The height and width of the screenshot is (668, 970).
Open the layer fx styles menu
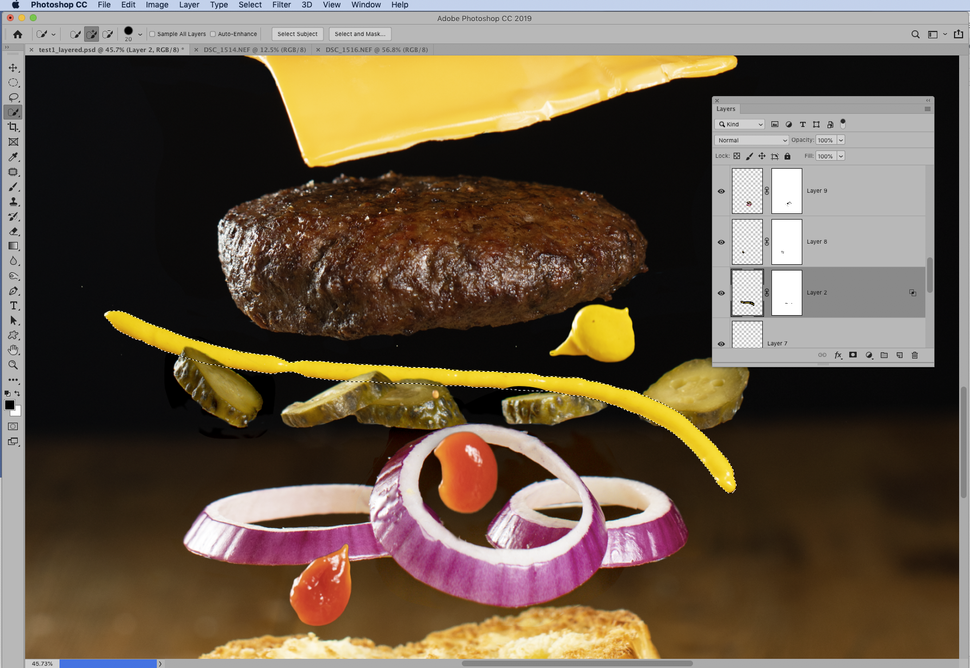(x=838, y=355)
